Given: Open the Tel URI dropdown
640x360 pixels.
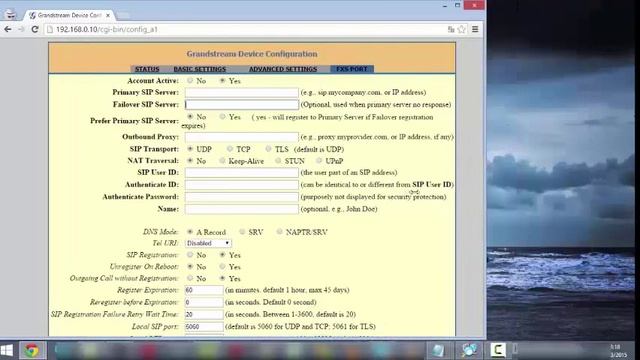Looking at the screenshot, I should [x=208, y=243].
